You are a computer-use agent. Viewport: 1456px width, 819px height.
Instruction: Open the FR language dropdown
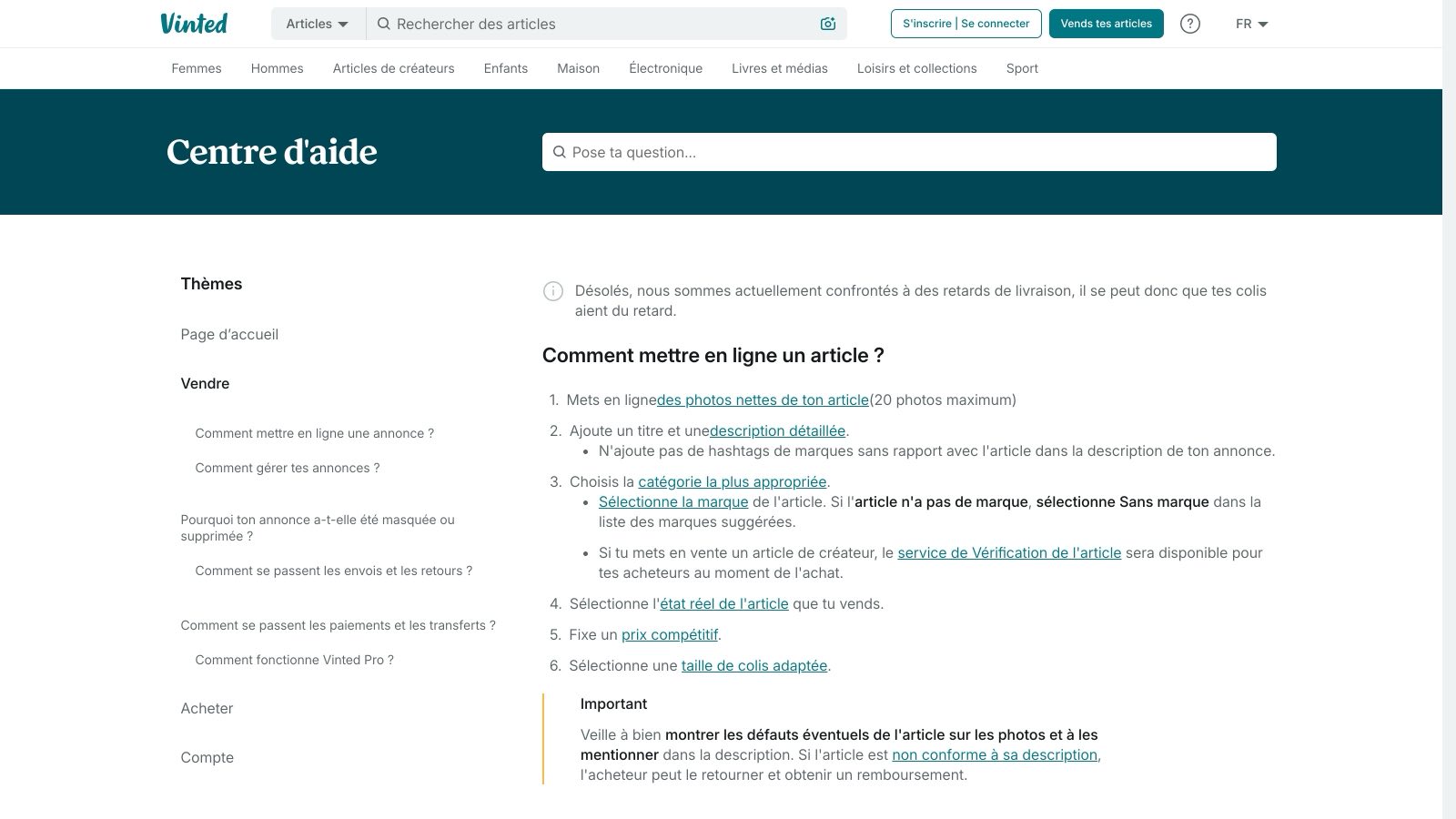(1252, 24)
